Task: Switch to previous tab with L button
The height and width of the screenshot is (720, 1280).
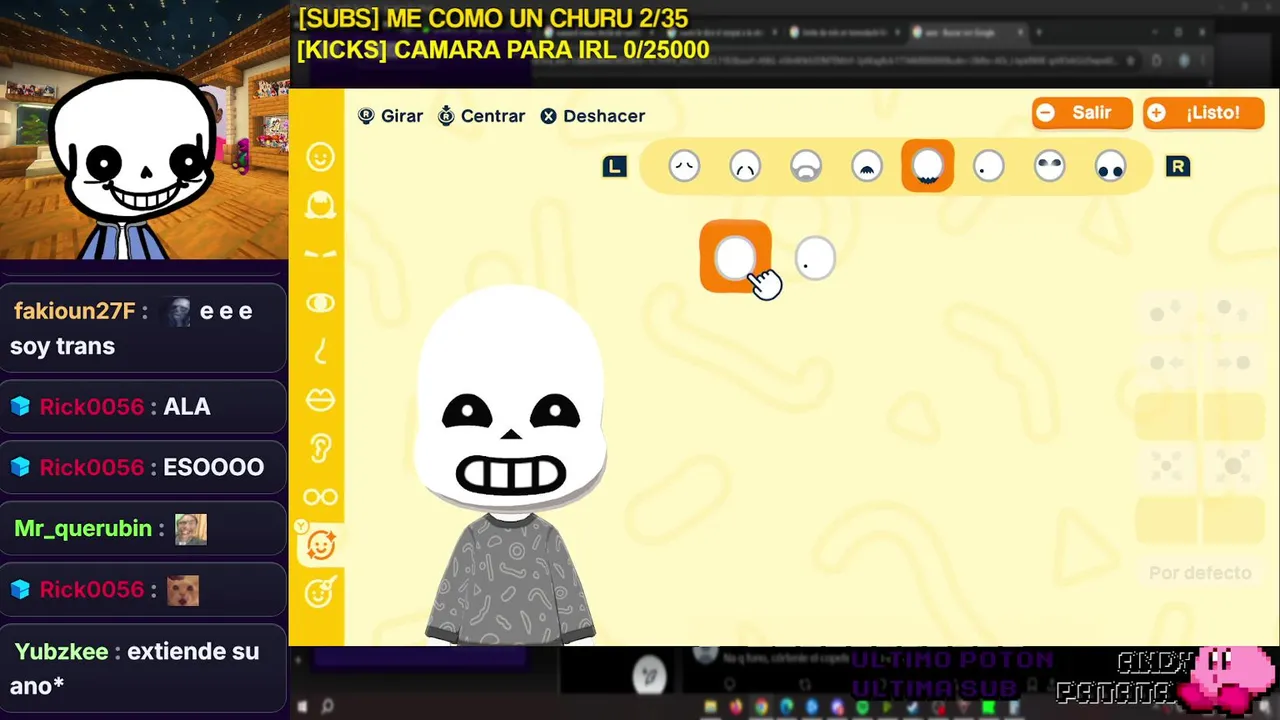Action: [615, 167]
